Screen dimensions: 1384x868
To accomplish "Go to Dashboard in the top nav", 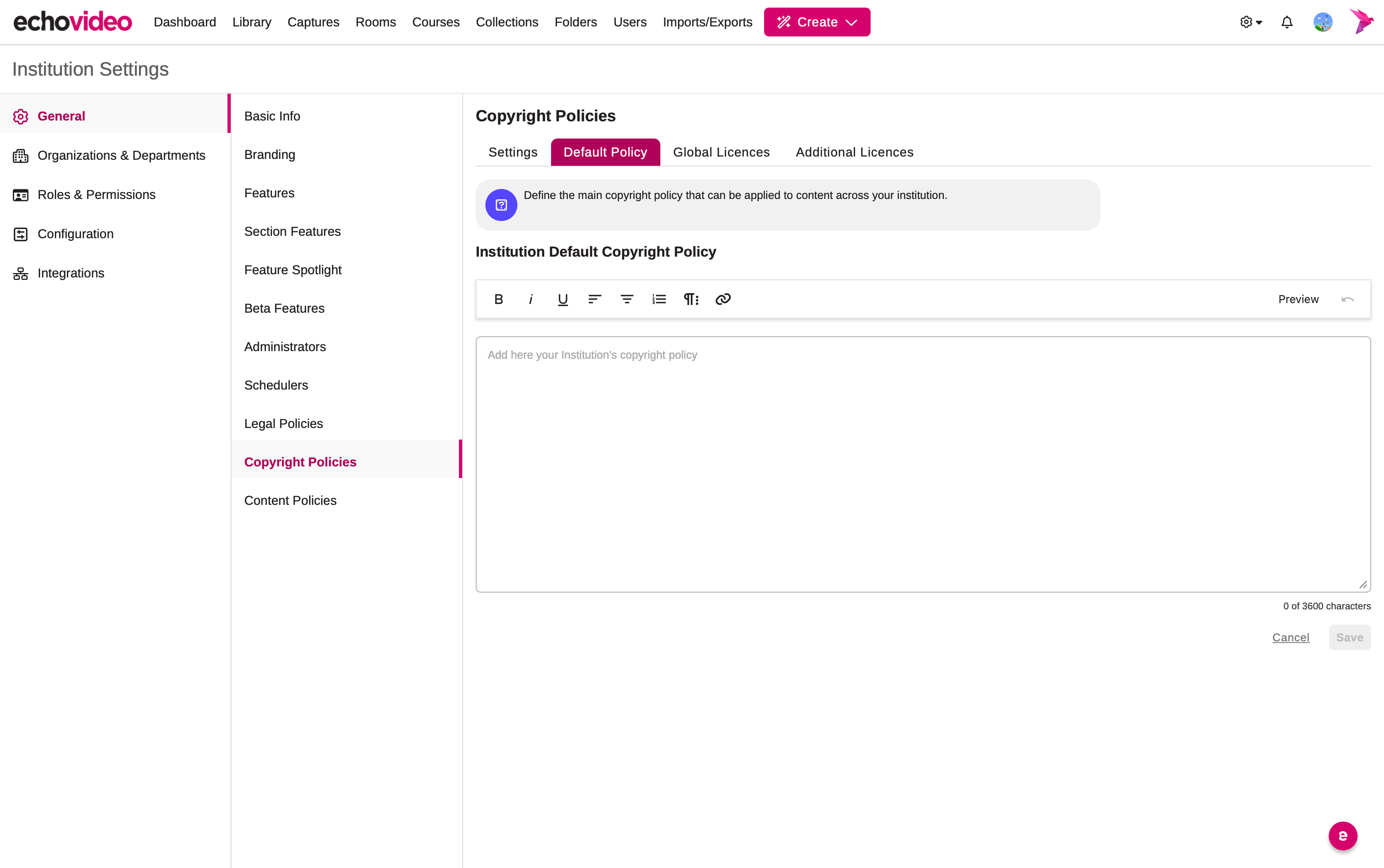I will pyautogui.click(x=185, y=22).
